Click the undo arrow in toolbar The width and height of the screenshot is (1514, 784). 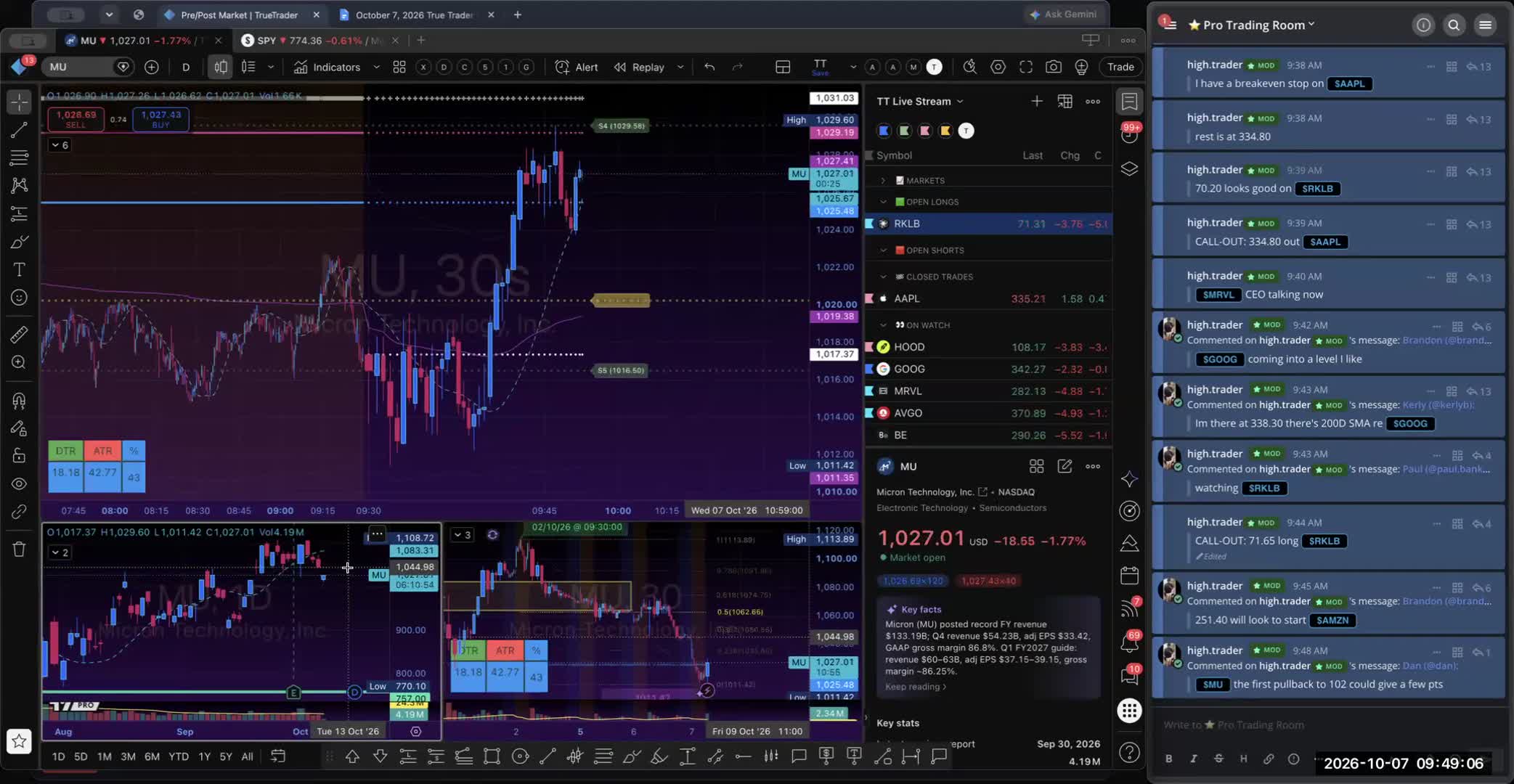coord(709,67)
